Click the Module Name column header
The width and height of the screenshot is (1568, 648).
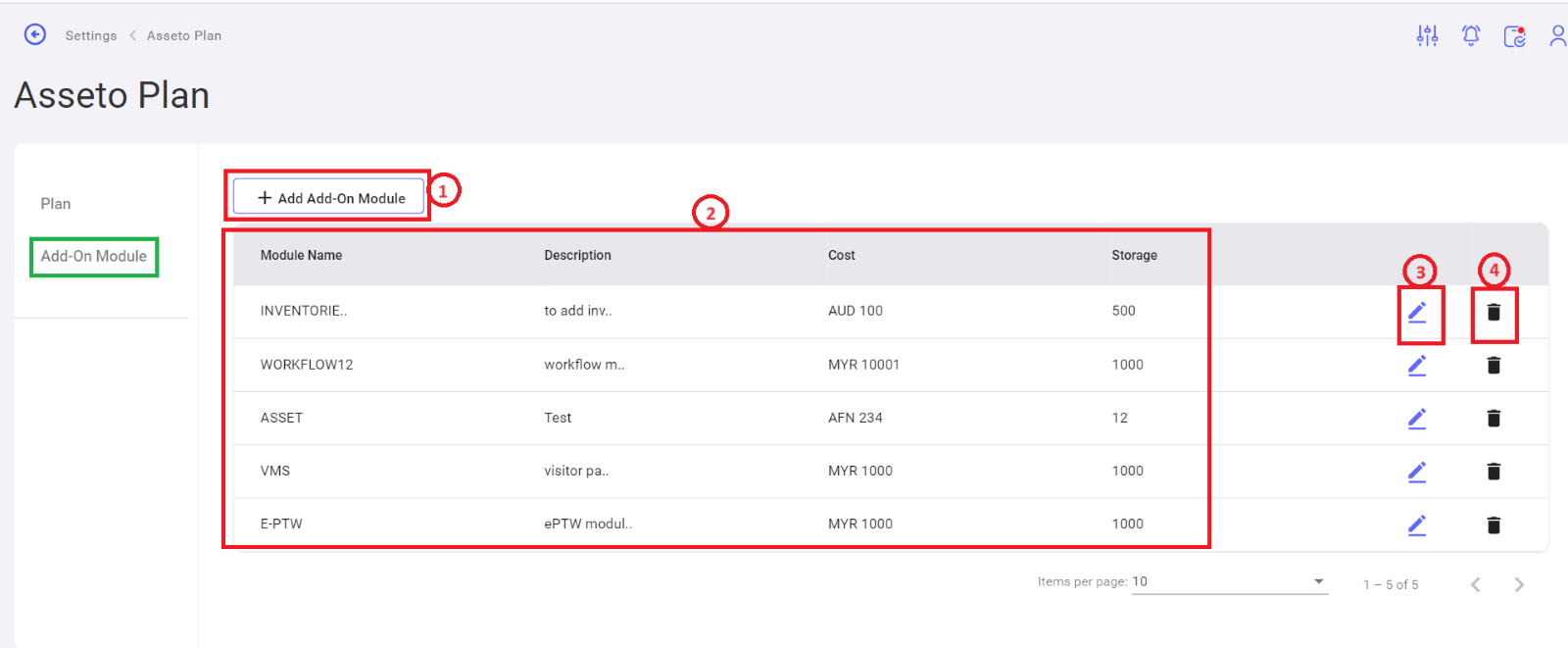tap(301, 255)
